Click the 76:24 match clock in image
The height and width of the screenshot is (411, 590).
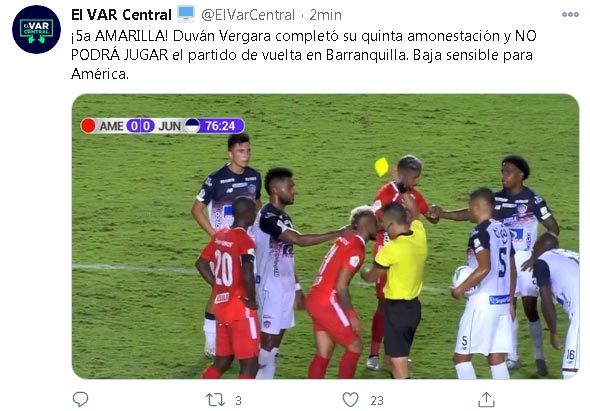(x=220, y=126)
